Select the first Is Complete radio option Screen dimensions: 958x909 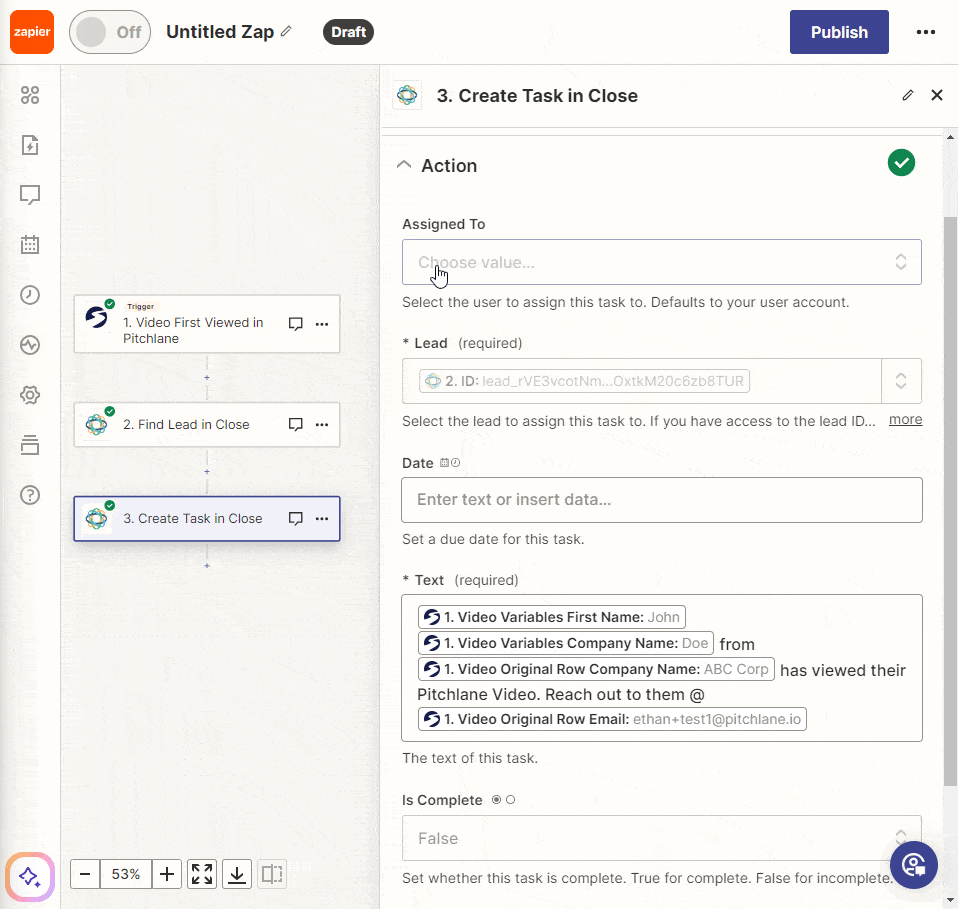(496, 800)
